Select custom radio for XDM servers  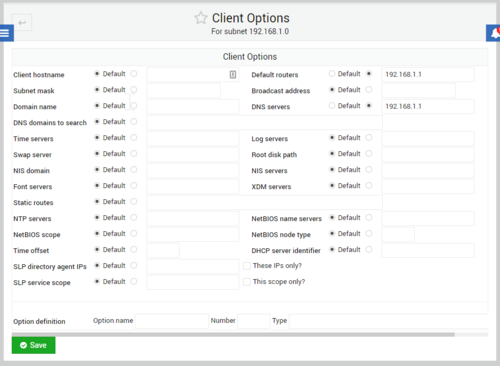pos(369,185)
